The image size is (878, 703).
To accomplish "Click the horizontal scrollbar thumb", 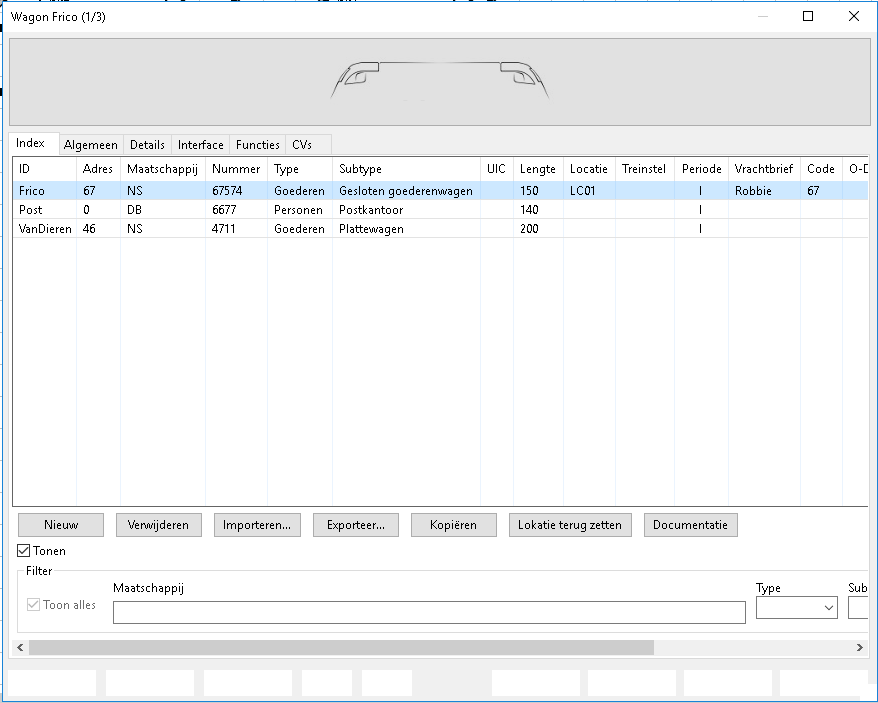I will [x=340, y=648].
